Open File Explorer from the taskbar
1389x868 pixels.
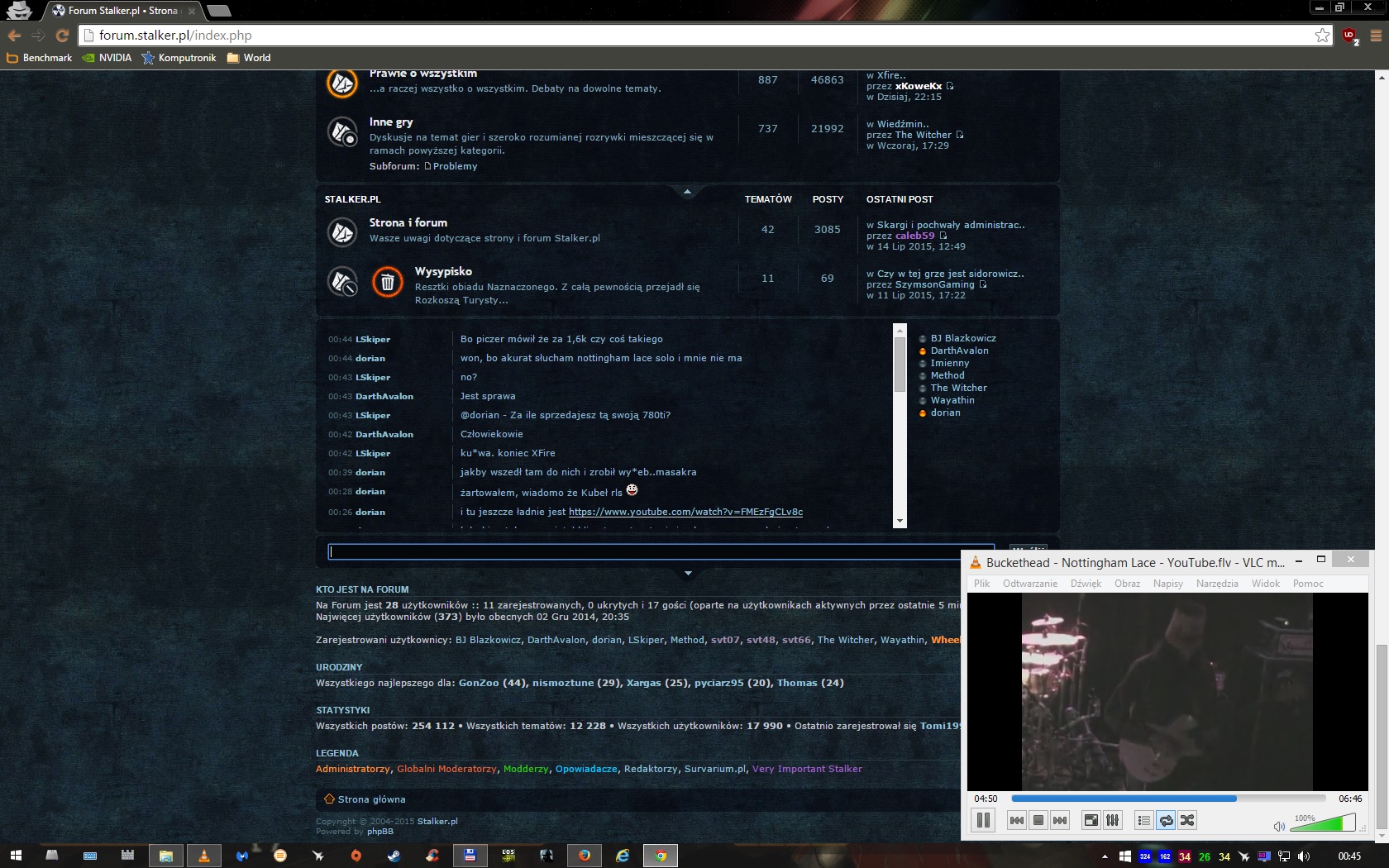click(x=165, y=856)
